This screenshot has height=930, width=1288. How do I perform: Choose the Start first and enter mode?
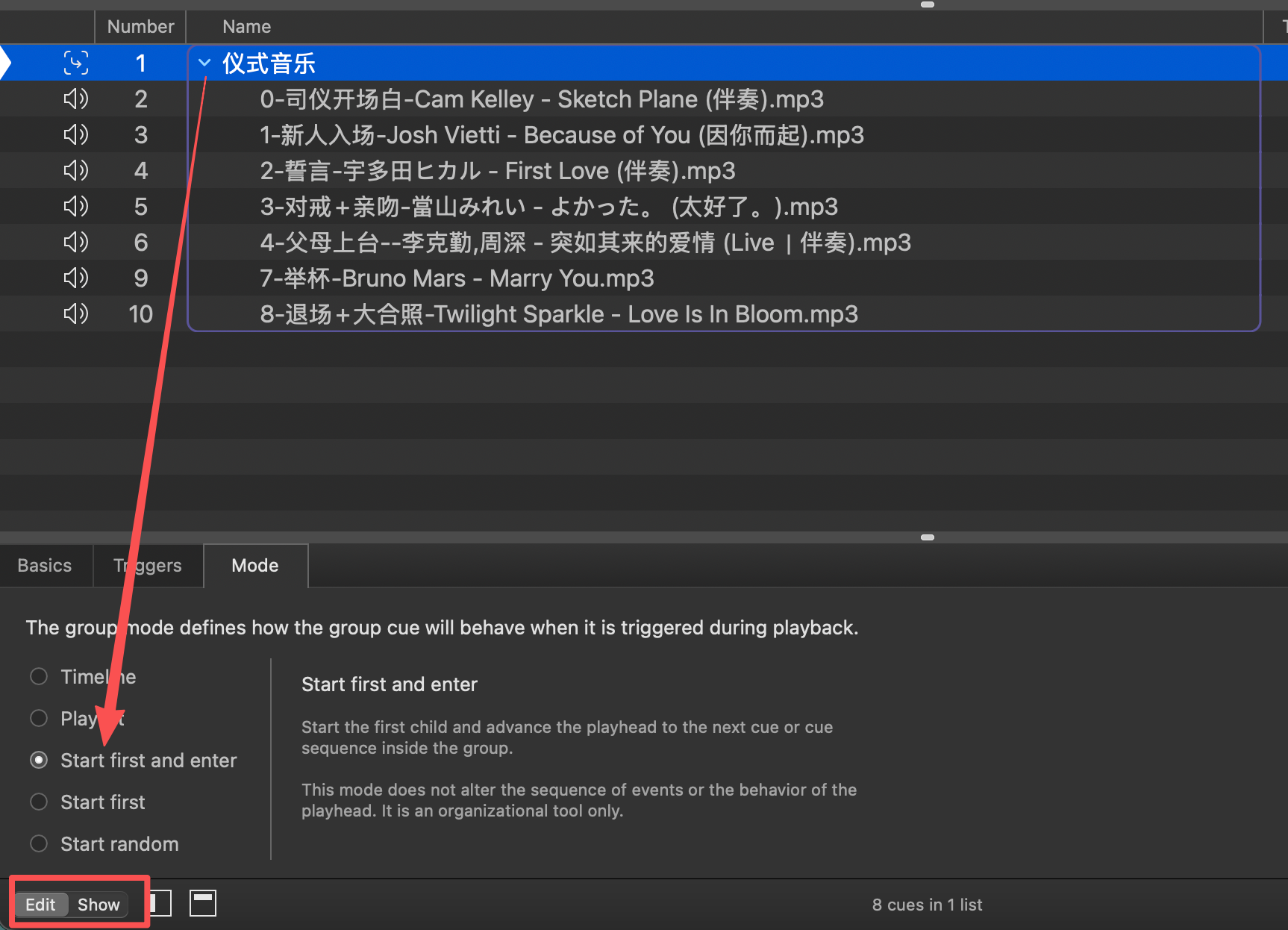(x=39, y=760)
